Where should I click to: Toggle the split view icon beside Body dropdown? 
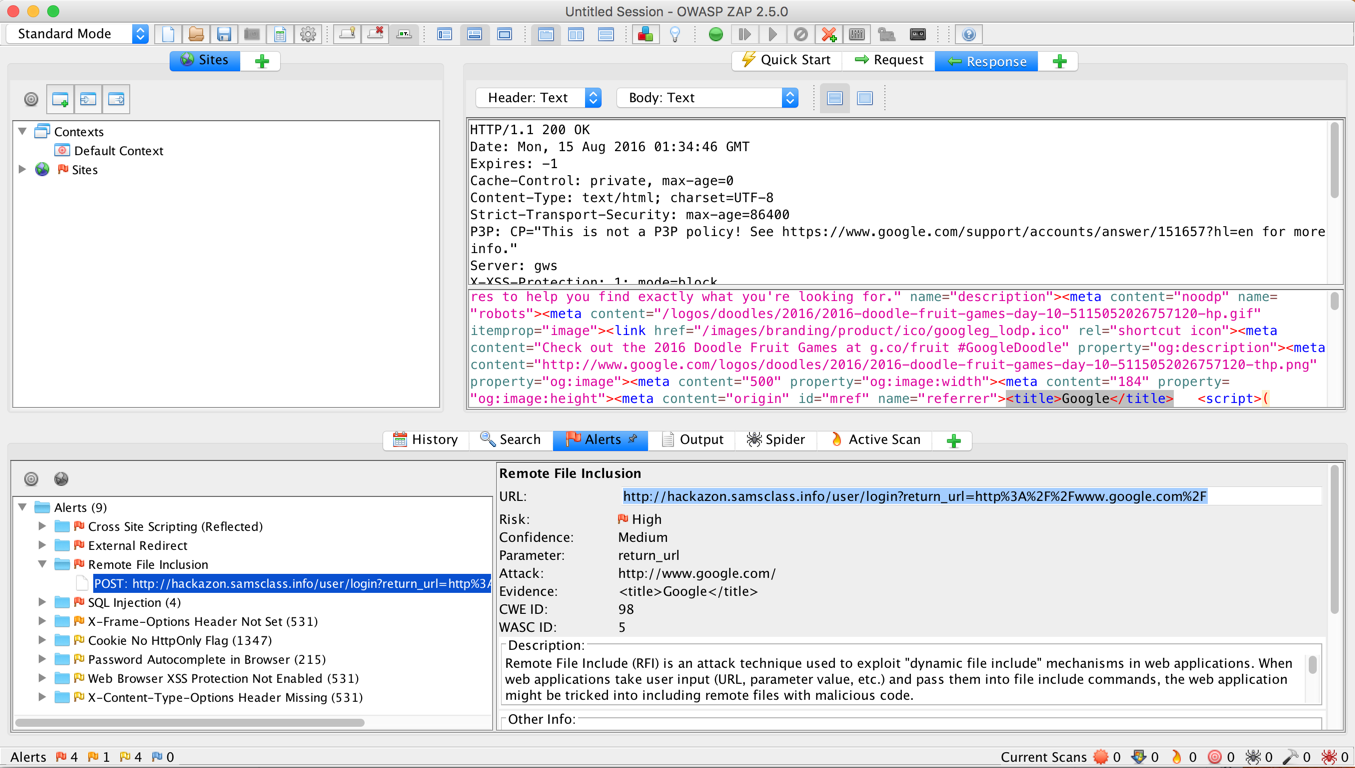835,98
